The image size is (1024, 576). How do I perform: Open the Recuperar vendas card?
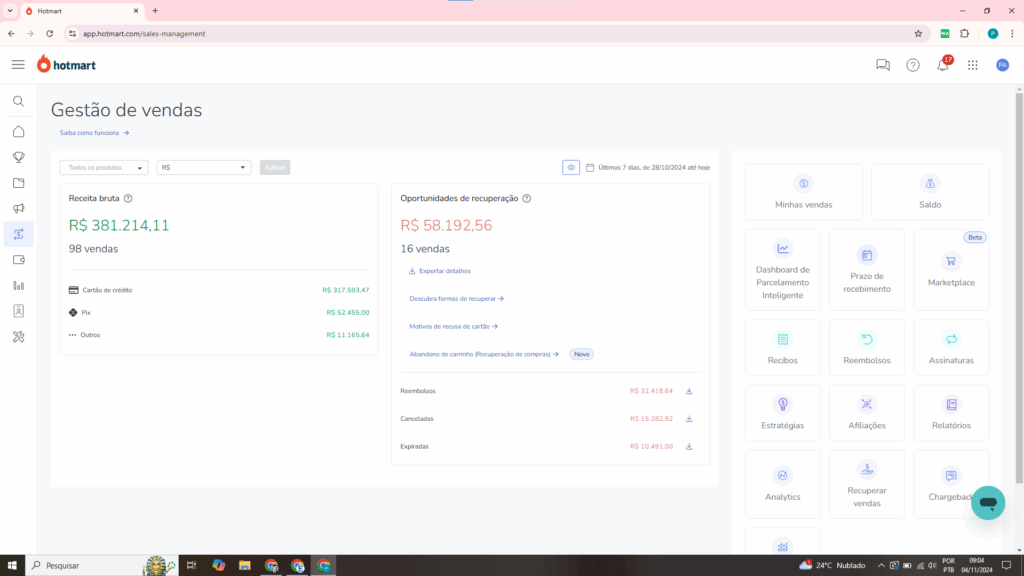pos(867,484)
